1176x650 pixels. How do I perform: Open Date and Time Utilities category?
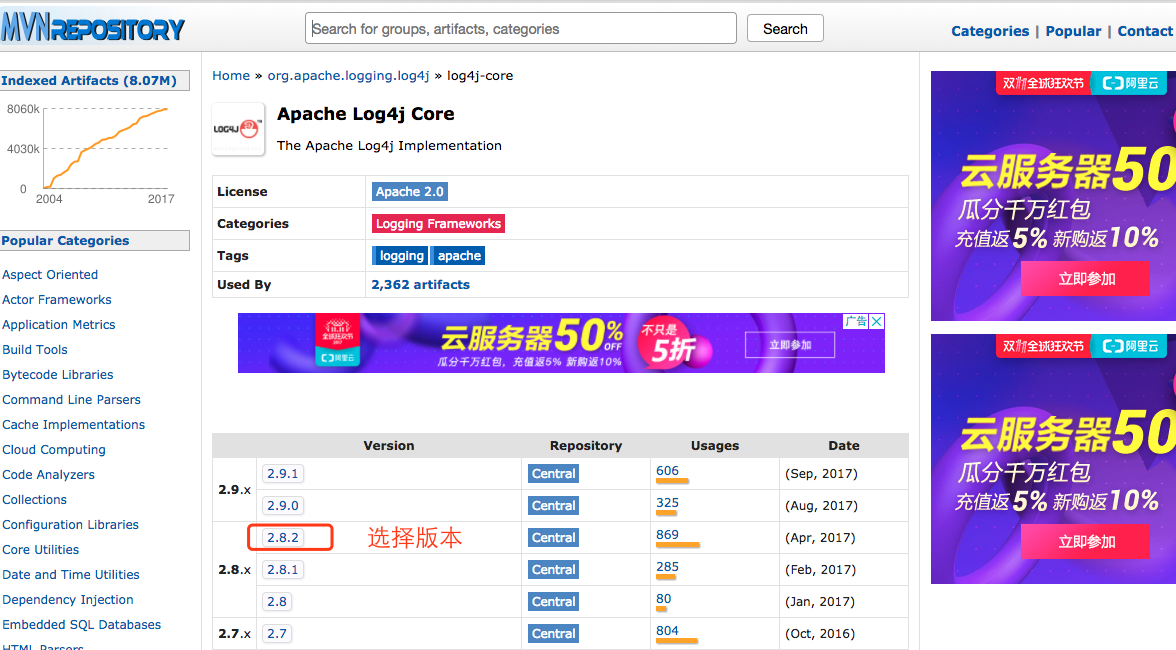pos(71,574)
